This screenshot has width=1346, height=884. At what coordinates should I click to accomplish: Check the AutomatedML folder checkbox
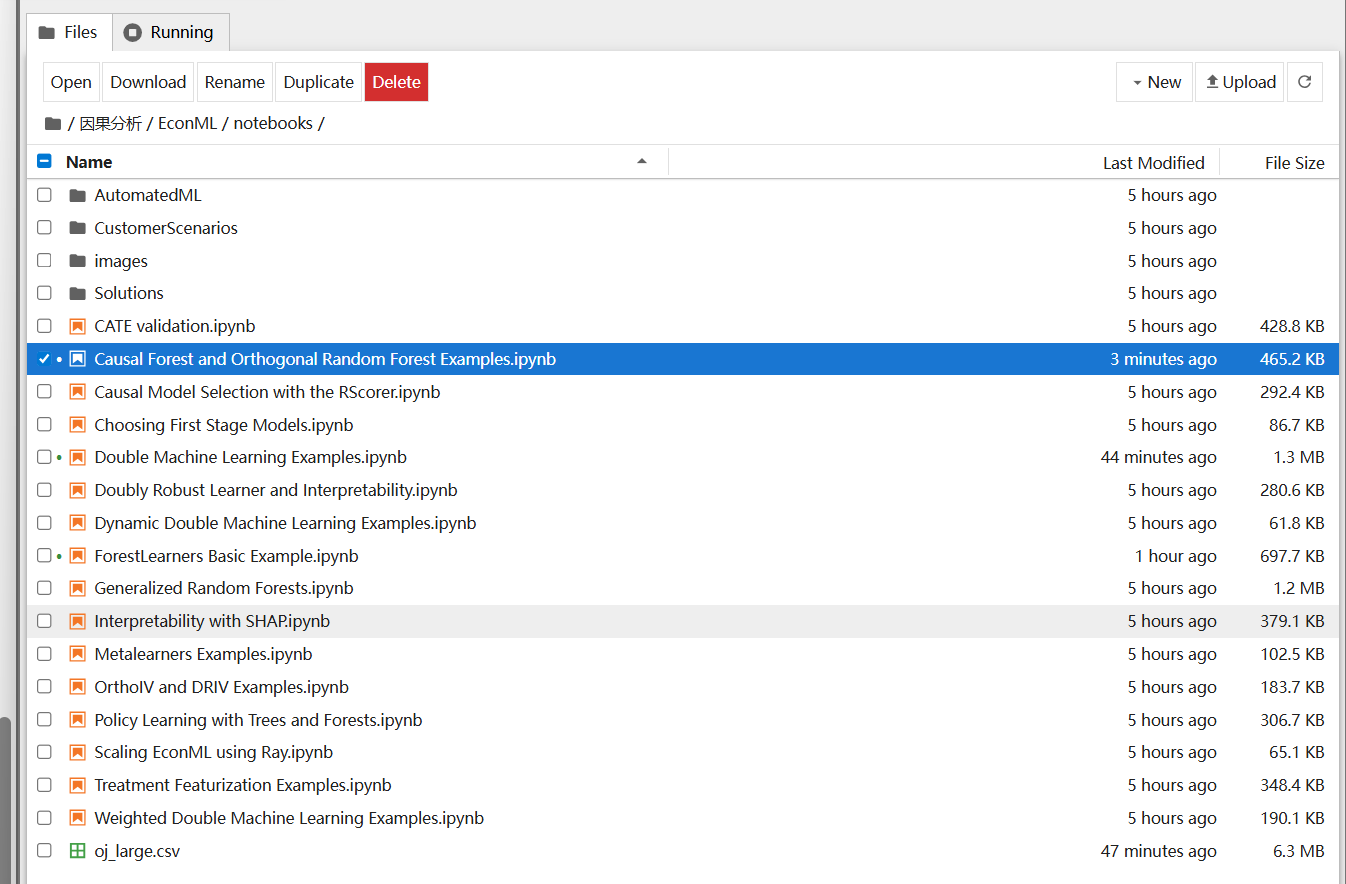coord(44,195)
